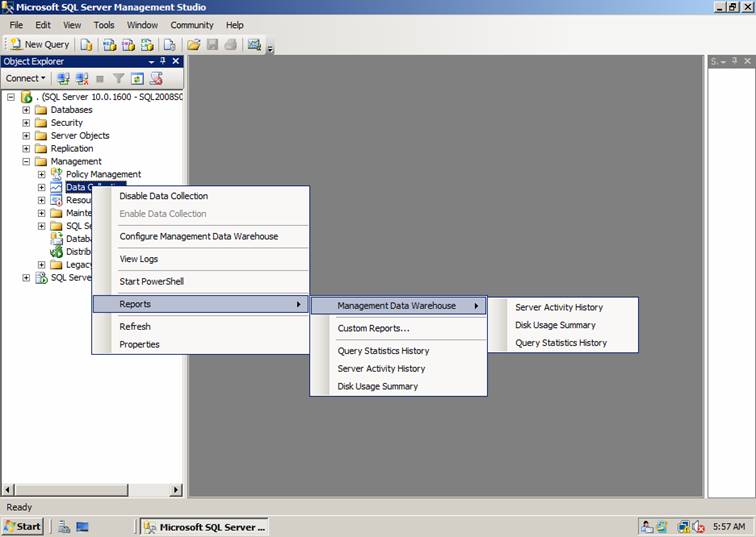
Task: Click the SQL Server instance root node
Action: click(x=109, y=97)
